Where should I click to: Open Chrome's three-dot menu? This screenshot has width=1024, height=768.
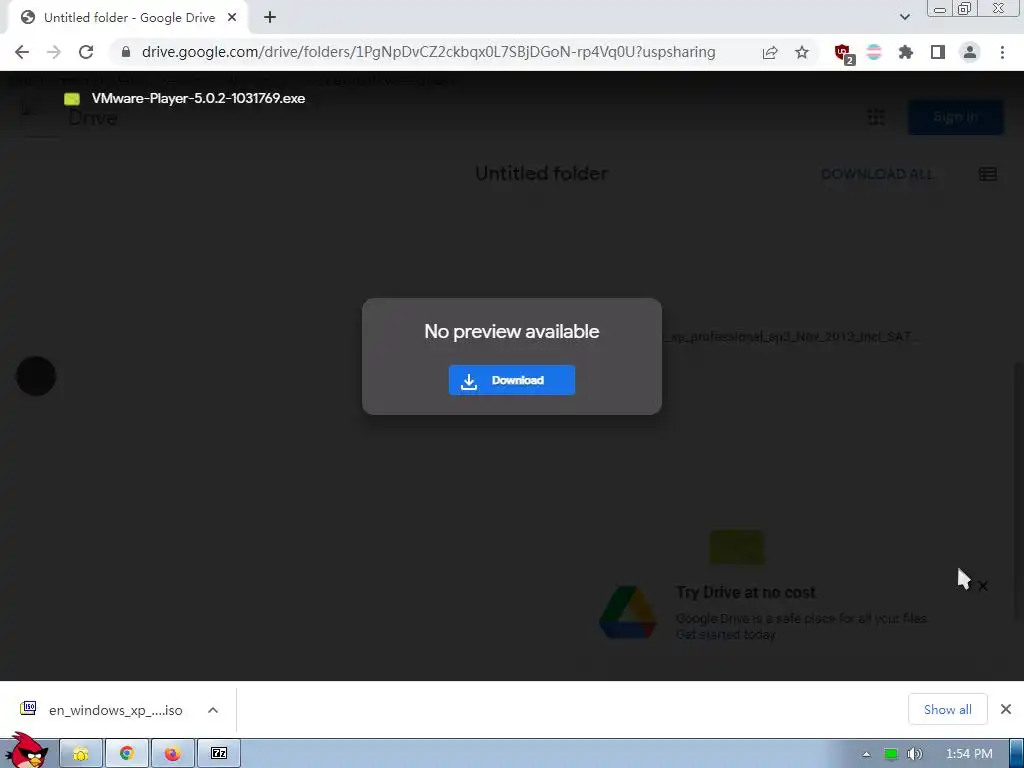(x=1002, y=52)
